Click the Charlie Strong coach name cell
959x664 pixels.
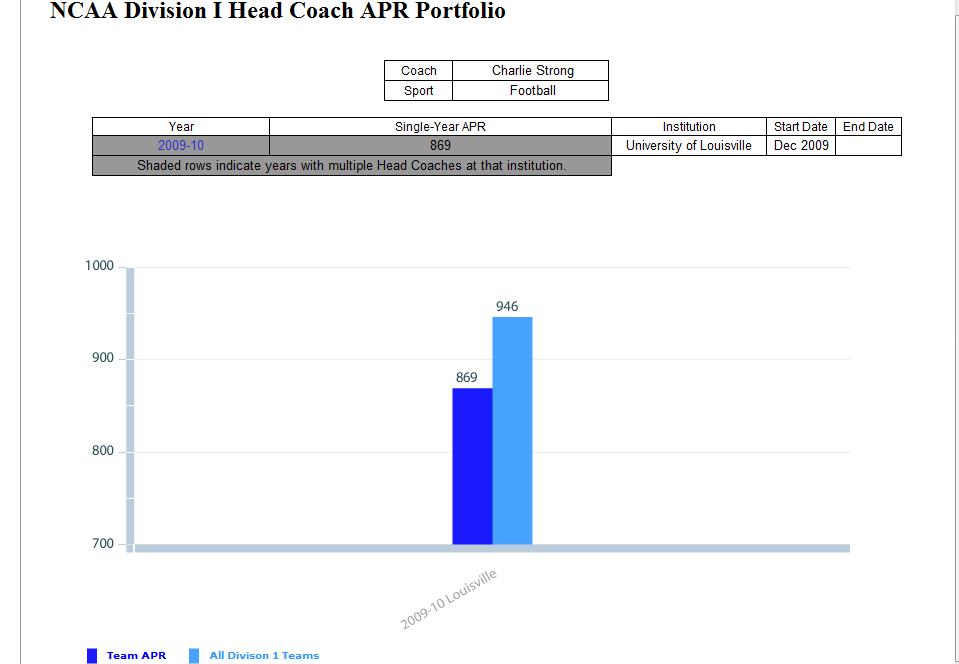pos(532,71)
